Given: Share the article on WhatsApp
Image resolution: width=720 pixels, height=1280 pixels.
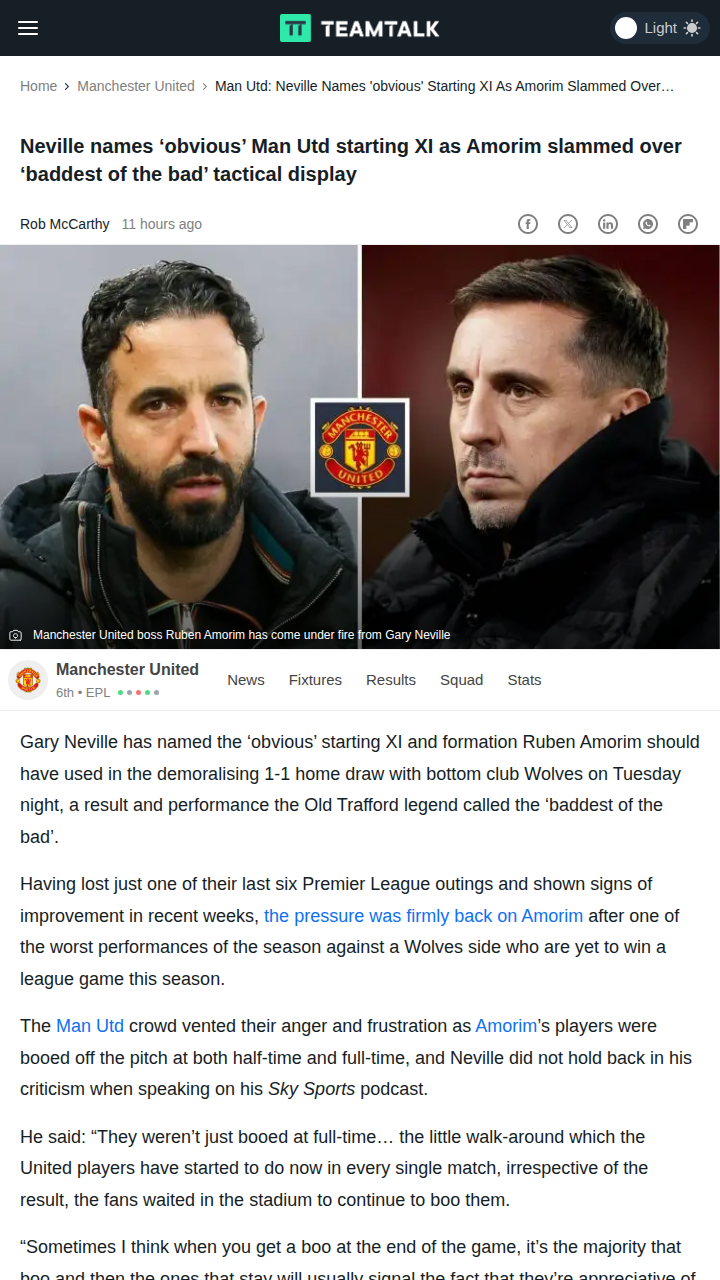Looking at the screenshot, I should coord(648,224).
